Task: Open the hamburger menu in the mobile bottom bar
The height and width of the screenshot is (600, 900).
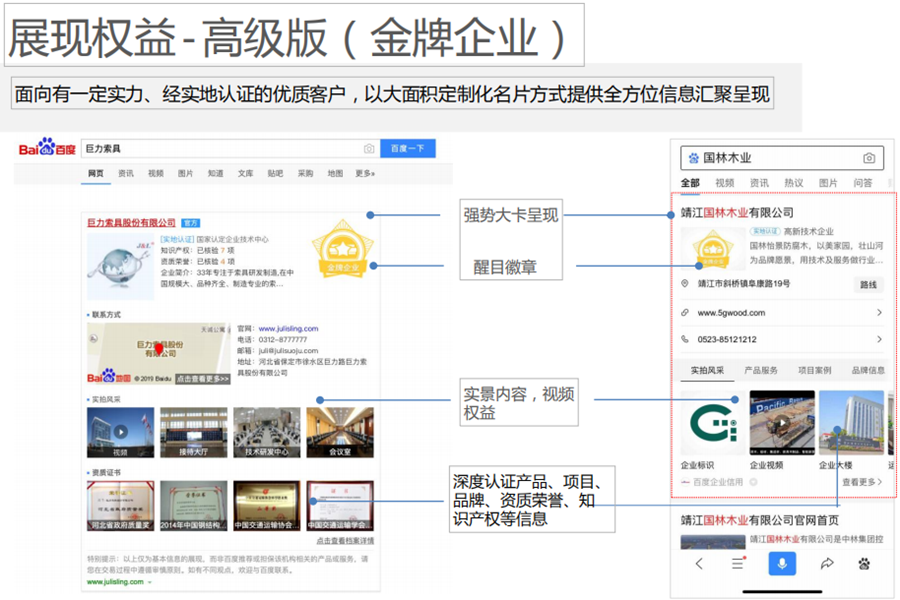Action: point(737,563)
